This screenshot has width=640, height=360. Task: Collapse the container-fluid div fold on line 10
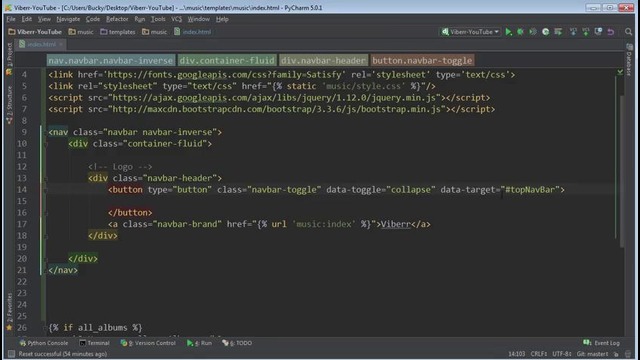click(x=46, y=144)
